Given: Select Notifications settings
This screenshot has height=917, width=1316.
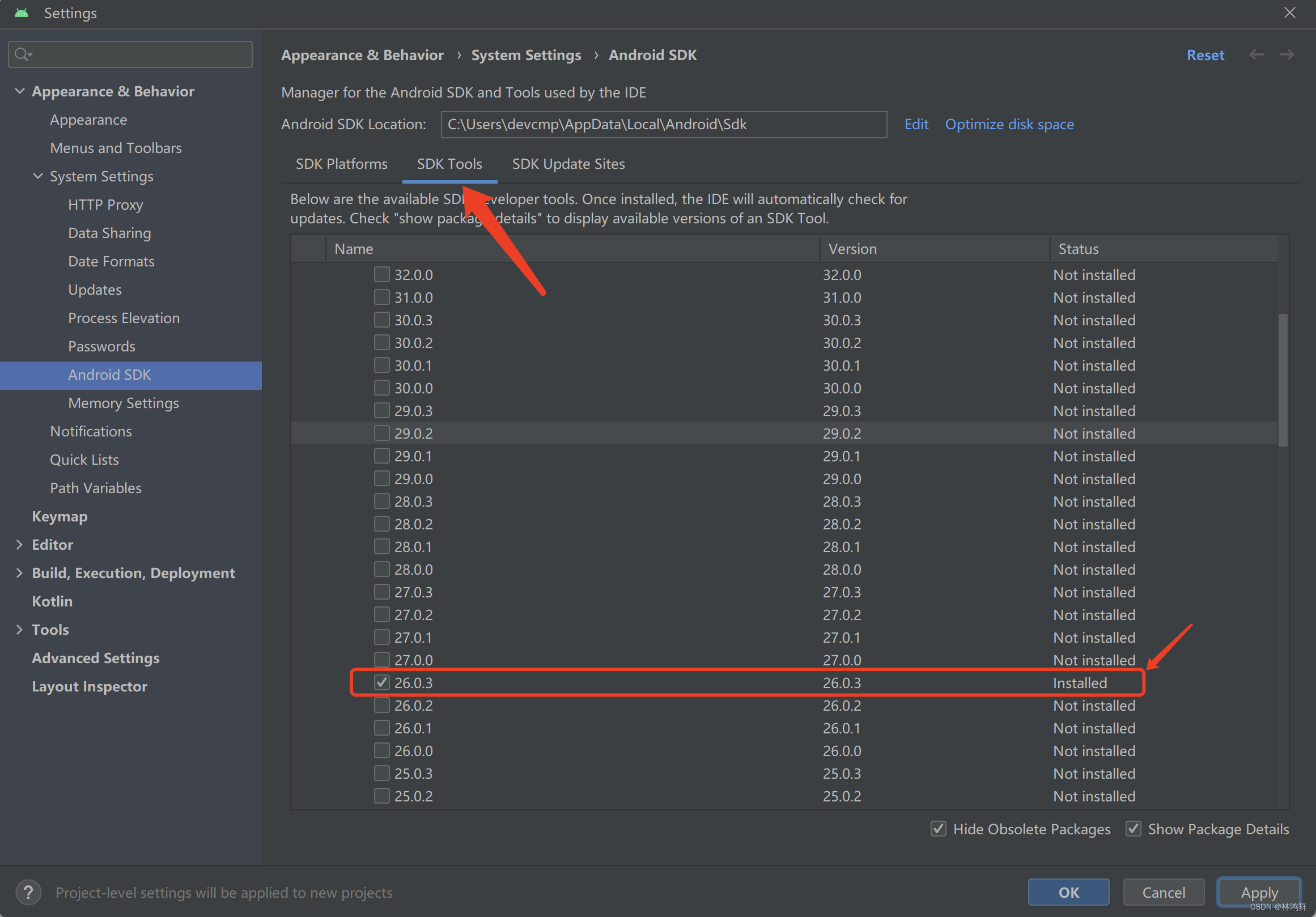Looking at the screenshot, I should point(91,431).
